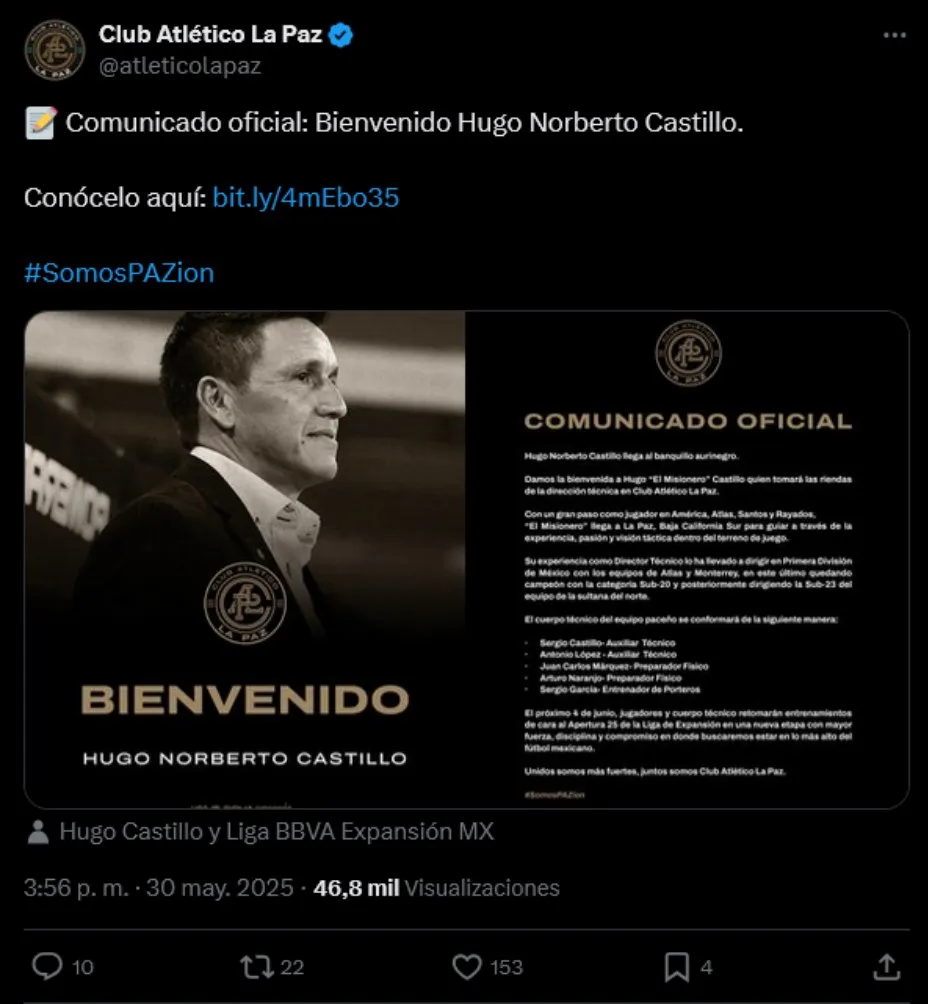Open the Bienvenido Hugo Norberto Castillo photo
The image size is (928, 1004).
(245, 558)
